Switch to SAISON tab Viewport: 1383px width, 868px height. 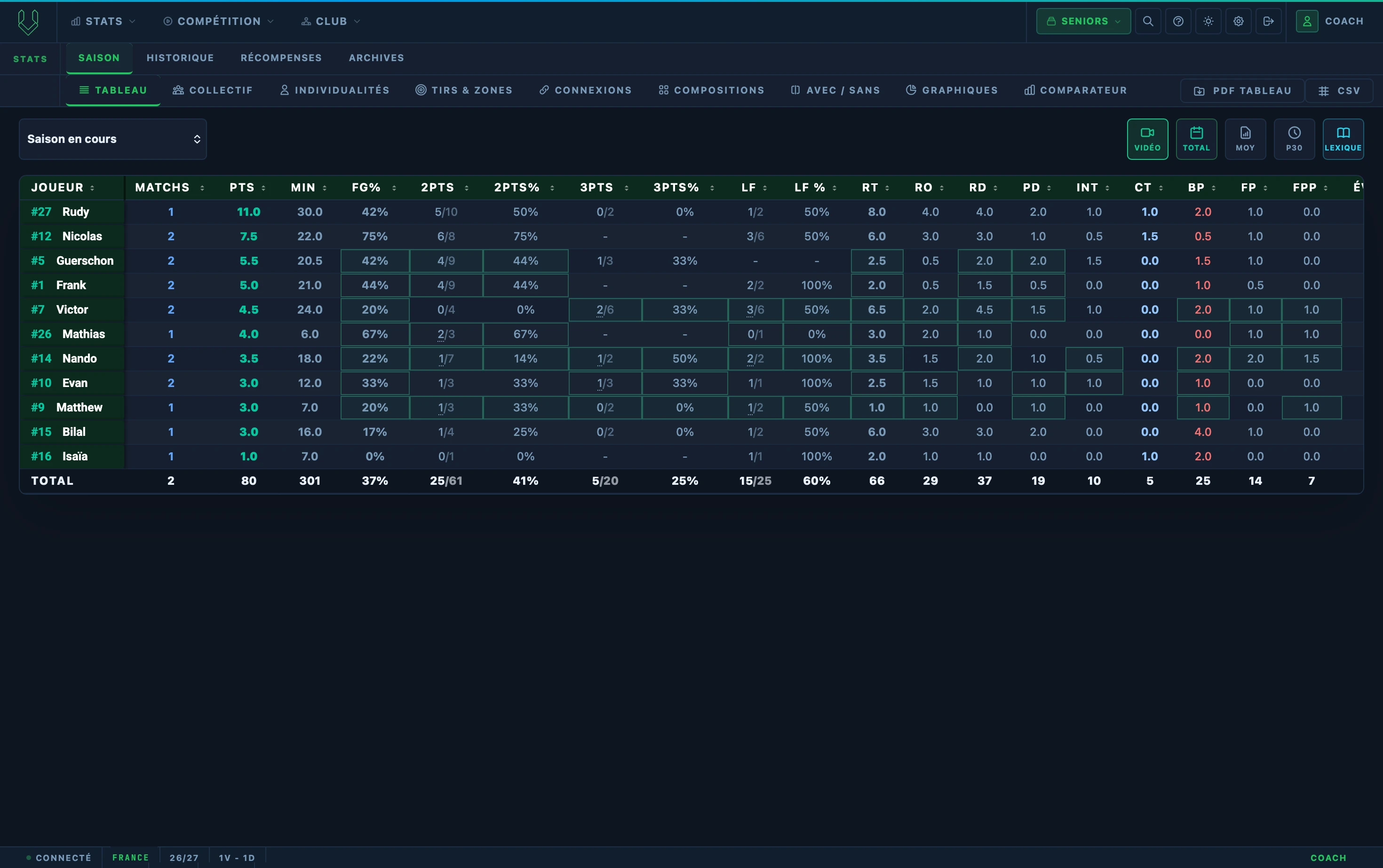pyautogui.click(x=99, y=58)
